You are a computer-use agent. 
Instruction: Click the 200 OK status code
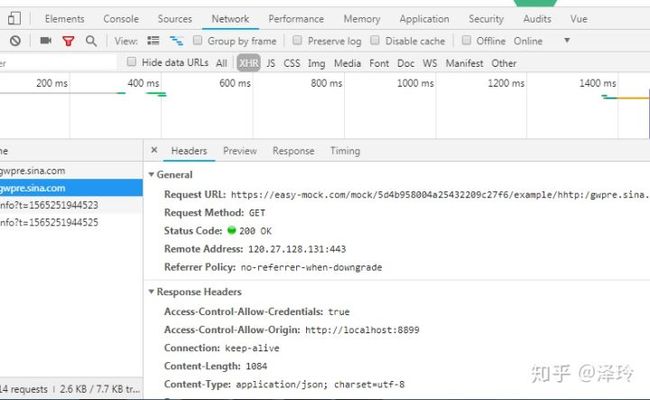click(255, 231)
